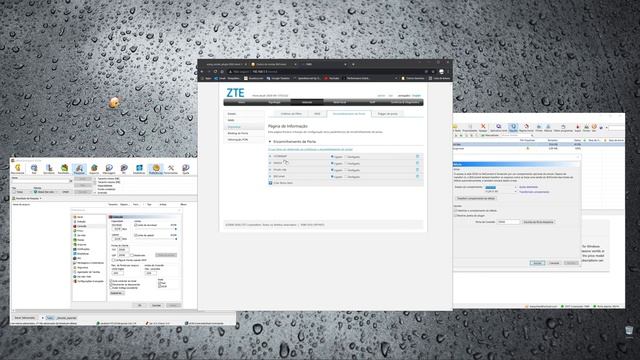Open the Recycle Bin on the desktop
This screenshot has width=640, height=360.
[629, 330]
